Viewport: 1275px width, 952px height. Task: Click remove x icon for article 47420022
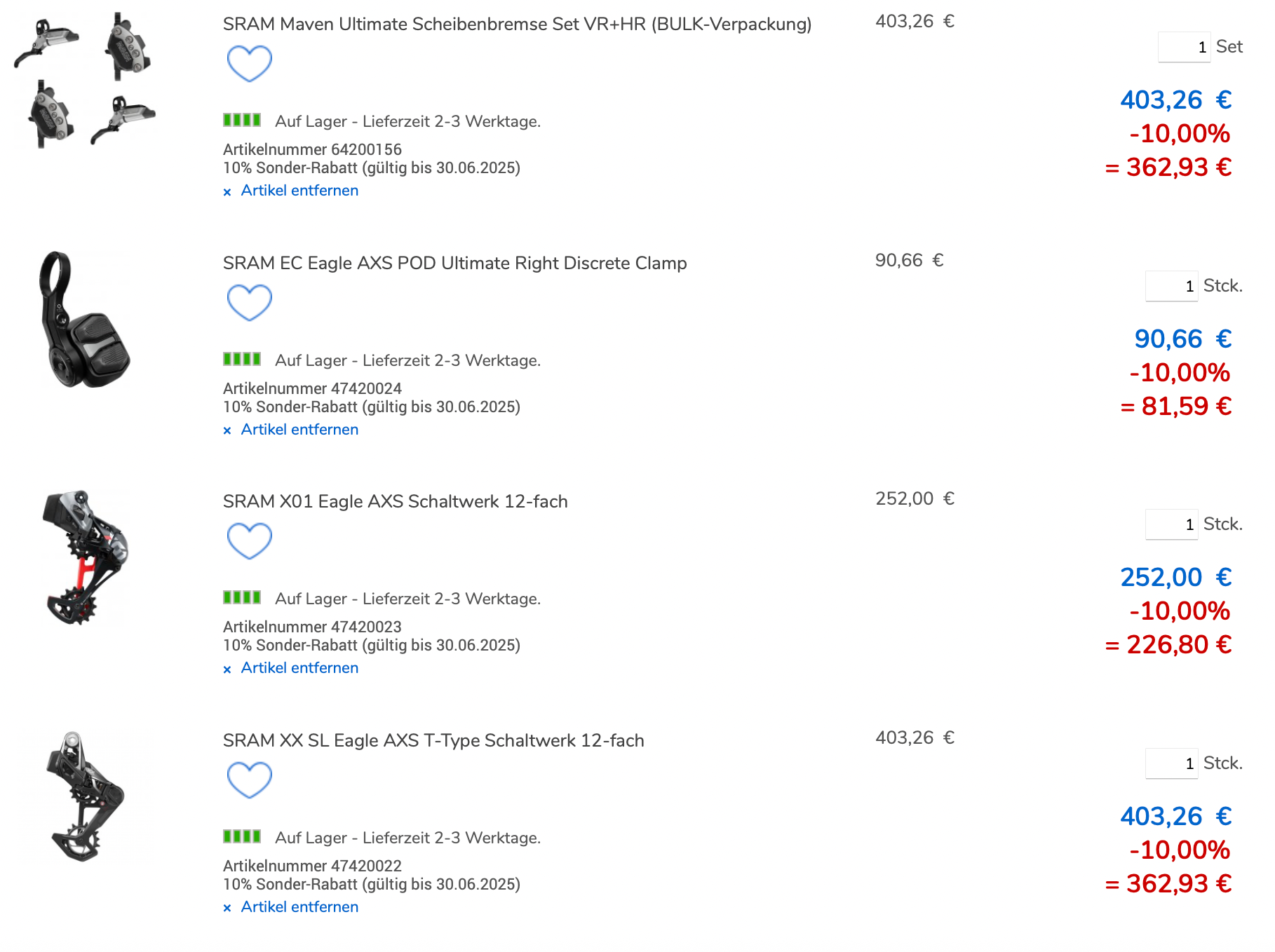[x=227, y=909]
